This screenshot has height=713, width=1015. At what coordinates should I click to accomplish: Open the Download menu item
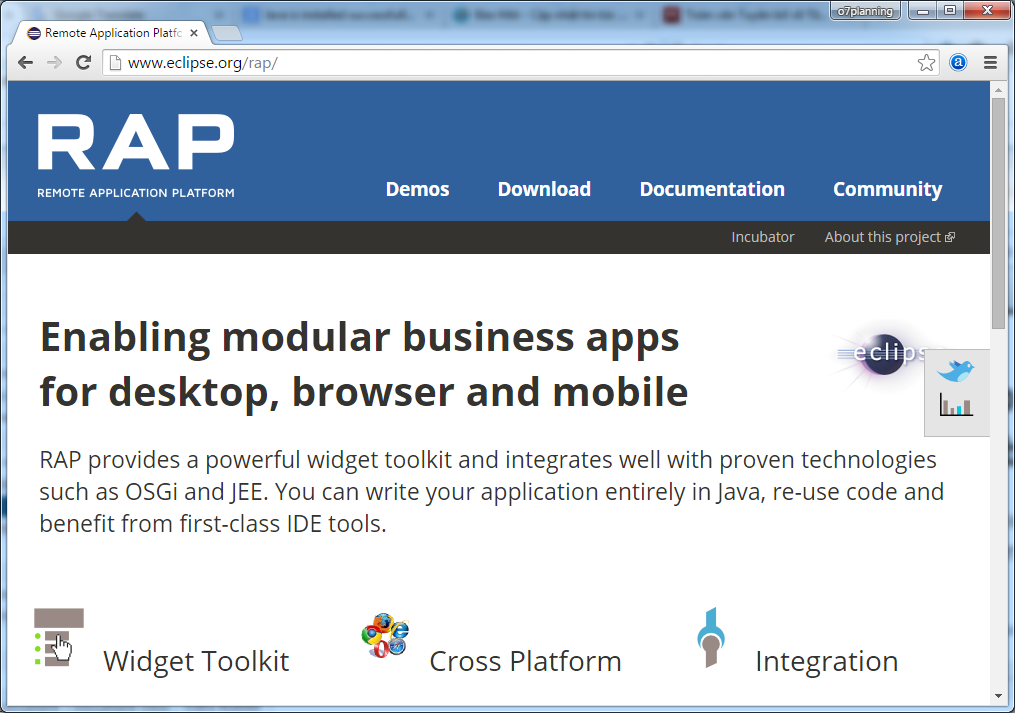(x=544, y=189)
